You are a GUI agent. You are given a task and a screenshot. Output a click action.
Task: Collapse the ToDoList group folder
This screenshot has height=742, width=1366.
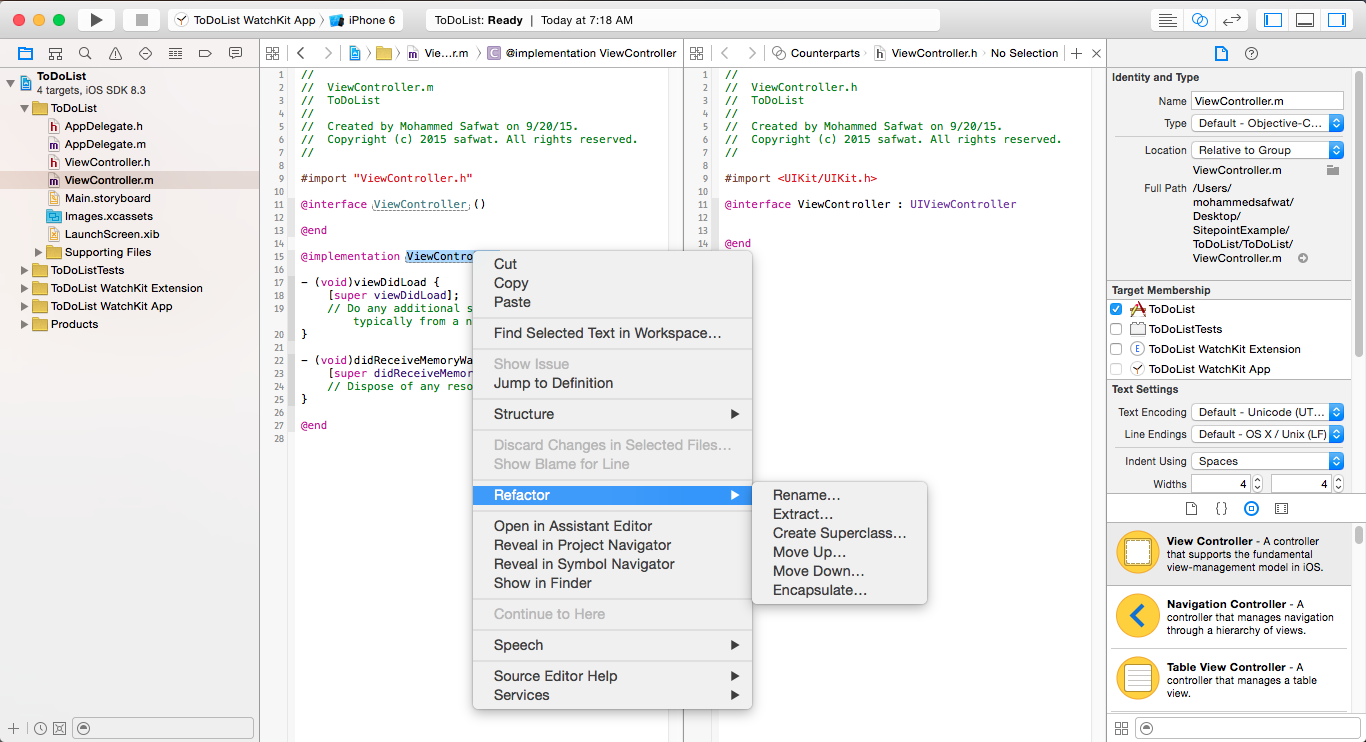25,108
